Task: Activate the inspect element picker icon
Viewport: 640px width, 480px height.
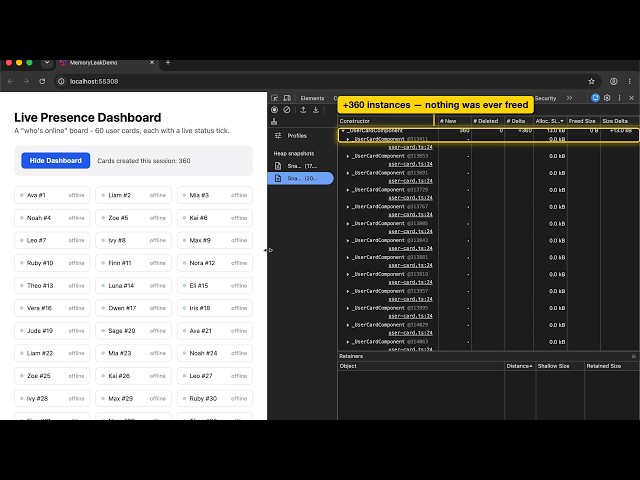Action: 274,98
